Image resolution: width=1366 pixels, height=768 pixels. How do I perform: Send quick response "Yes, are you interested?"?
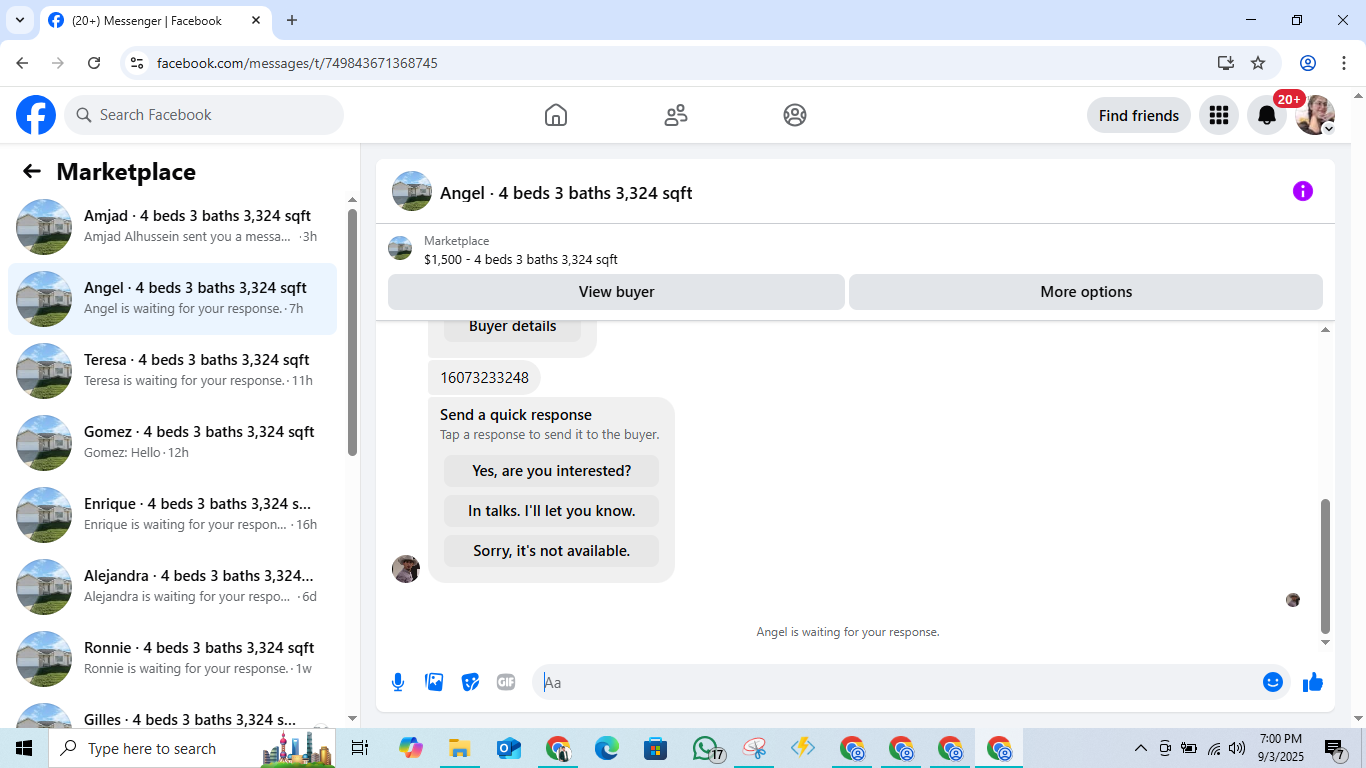552,471
